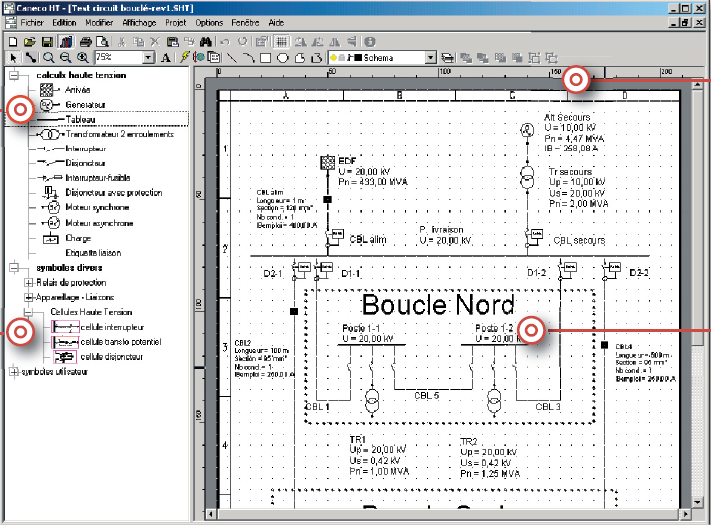Open the zoom percentage 75% dropdown
This screenshot has width=711, height=525.
tap(148, 58)
